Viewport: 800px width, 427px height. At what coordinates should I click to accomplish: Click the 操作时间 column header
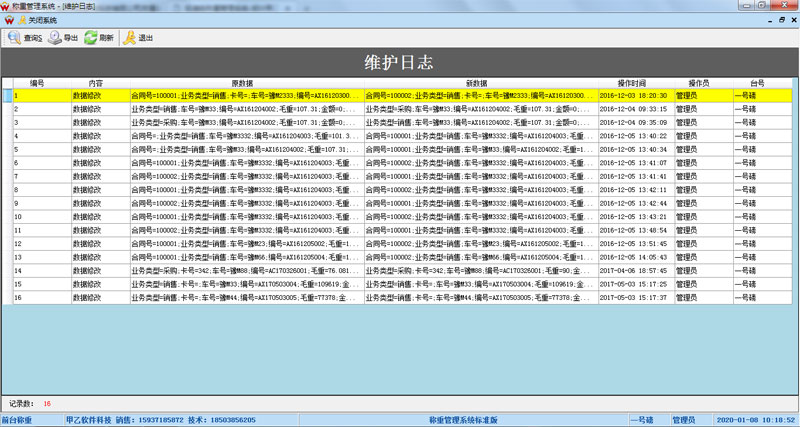point(632,82)
